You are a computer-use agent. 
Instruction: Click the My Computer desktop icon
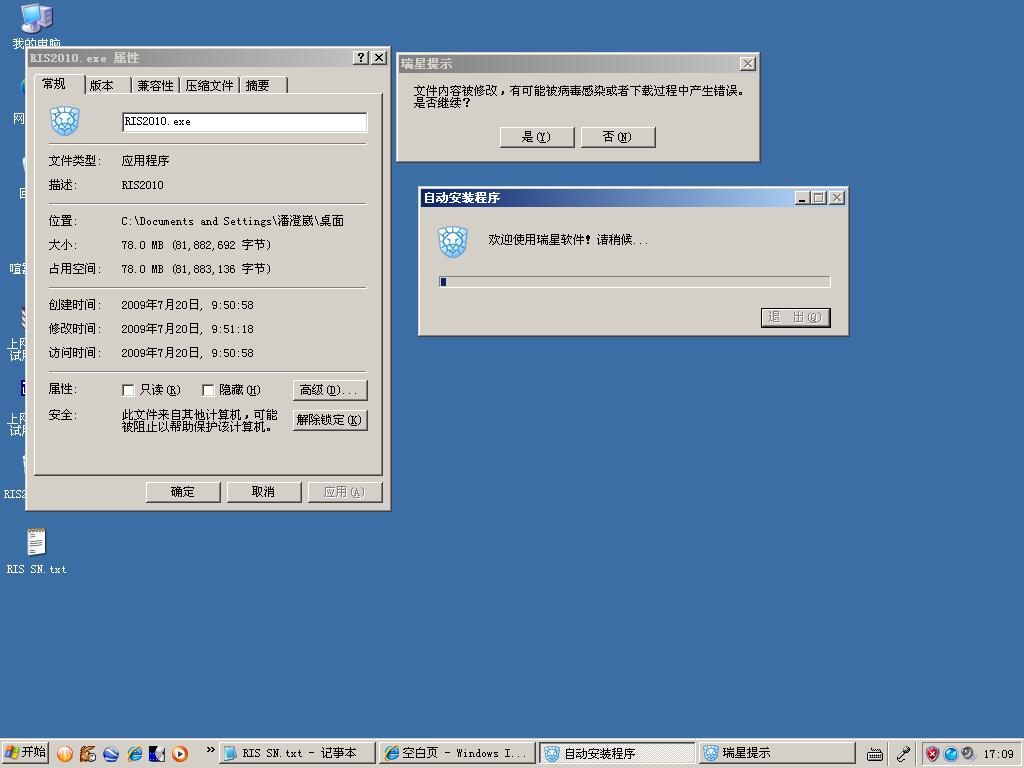[36, 19]
